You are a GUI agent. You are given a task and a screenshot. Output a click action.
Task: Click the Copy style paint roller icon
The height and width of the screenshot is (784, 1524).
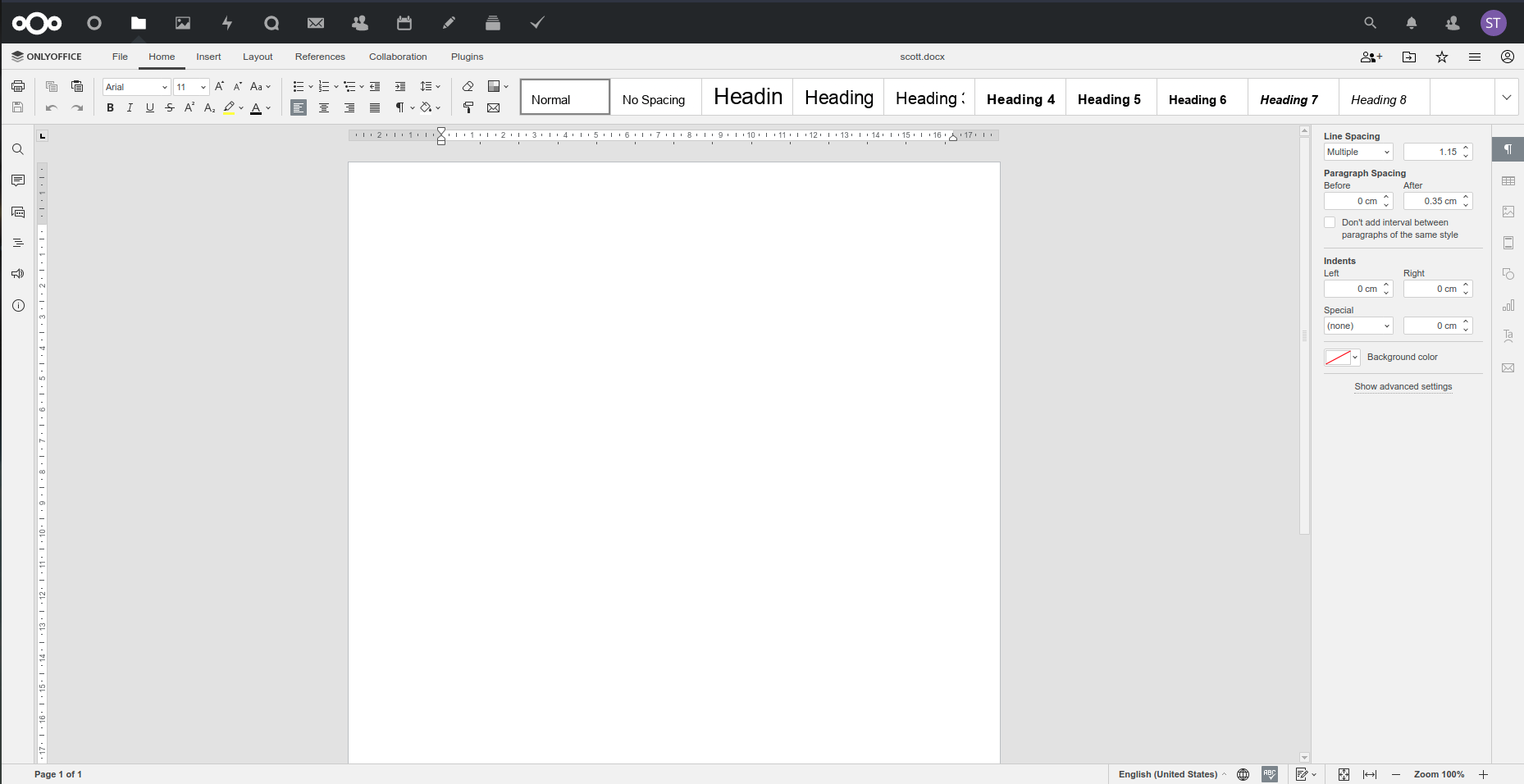pyautogui.click(x=468, y=107)
